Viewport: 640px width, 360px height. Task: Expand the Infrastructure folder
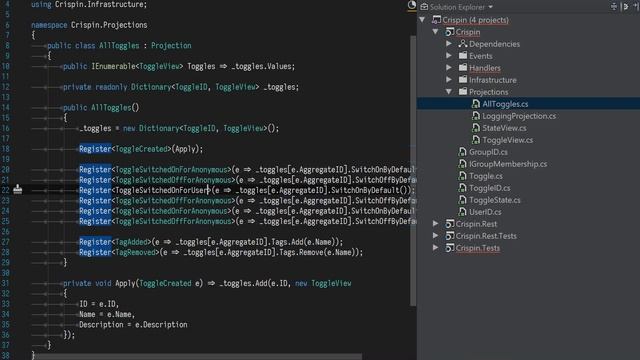pyautogui.click(x=449, y=80)
